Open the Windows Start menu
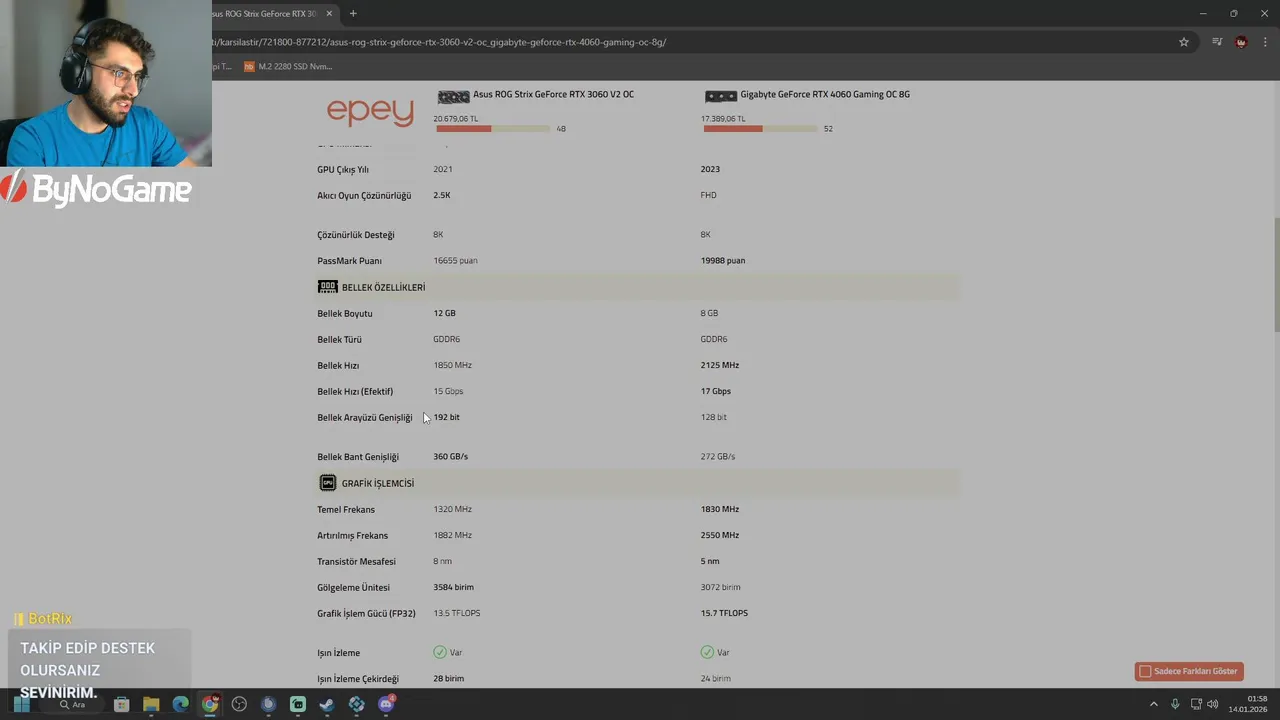Screen dimensions: 1280x720 click(x=21, y=704)
